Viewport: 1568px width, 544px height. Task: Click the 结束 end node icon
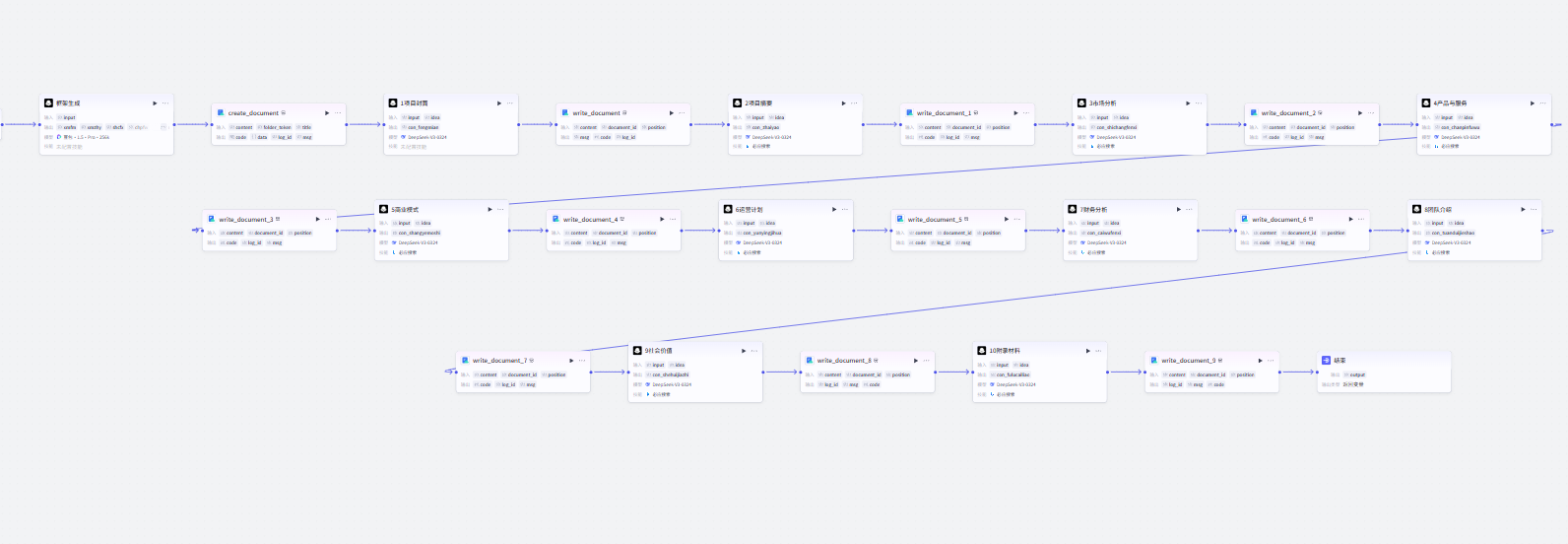[1326, 360]
